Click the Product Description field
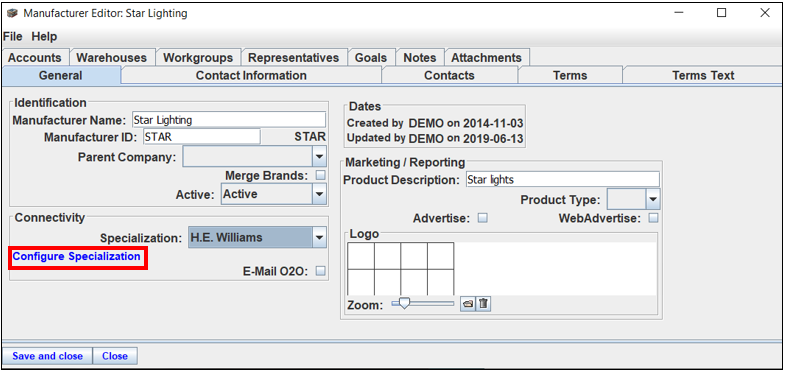The width and height of the screenshot is (785, 373). coord(562,179)
